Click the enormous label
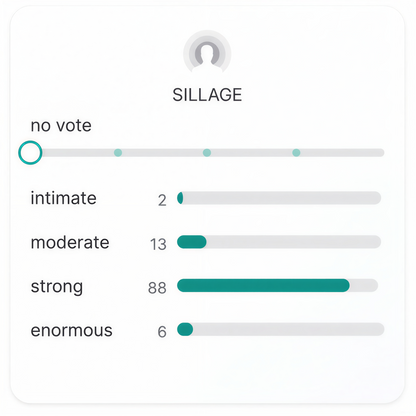This screenshot has height=416, width=416. (72, 330)
